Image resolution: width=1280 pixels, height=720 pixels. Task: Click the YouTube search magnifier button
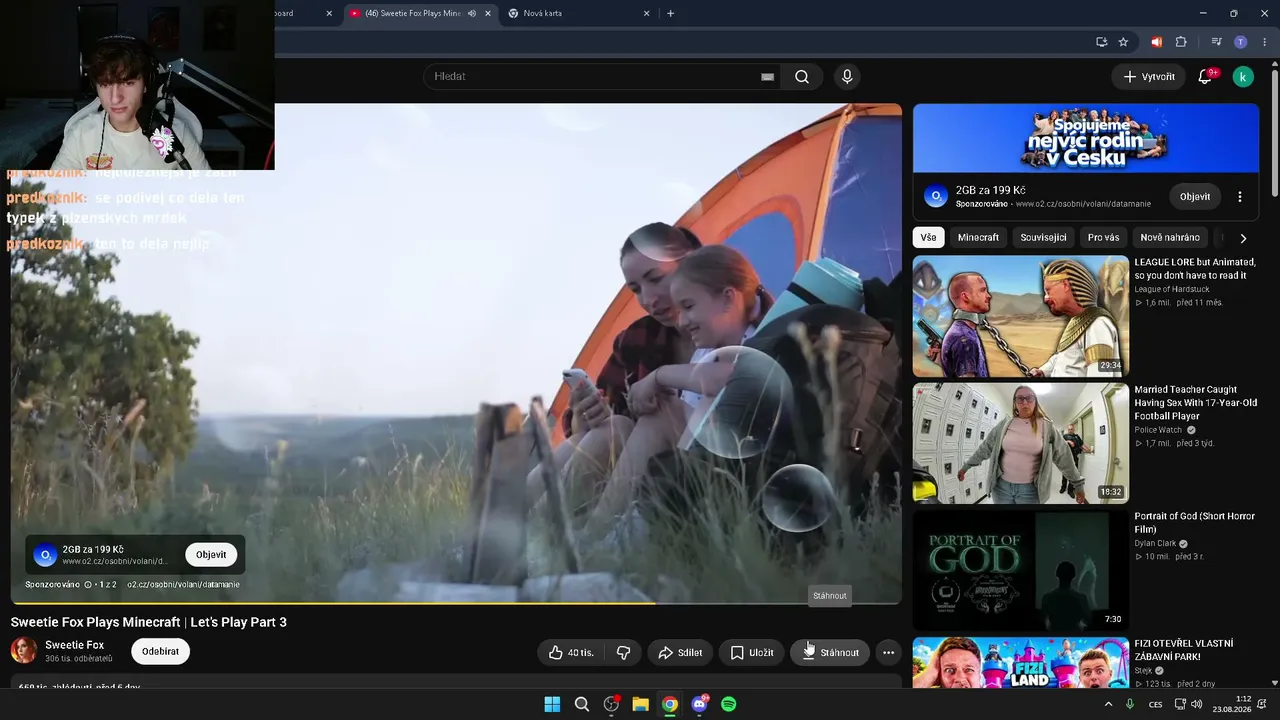802,77
